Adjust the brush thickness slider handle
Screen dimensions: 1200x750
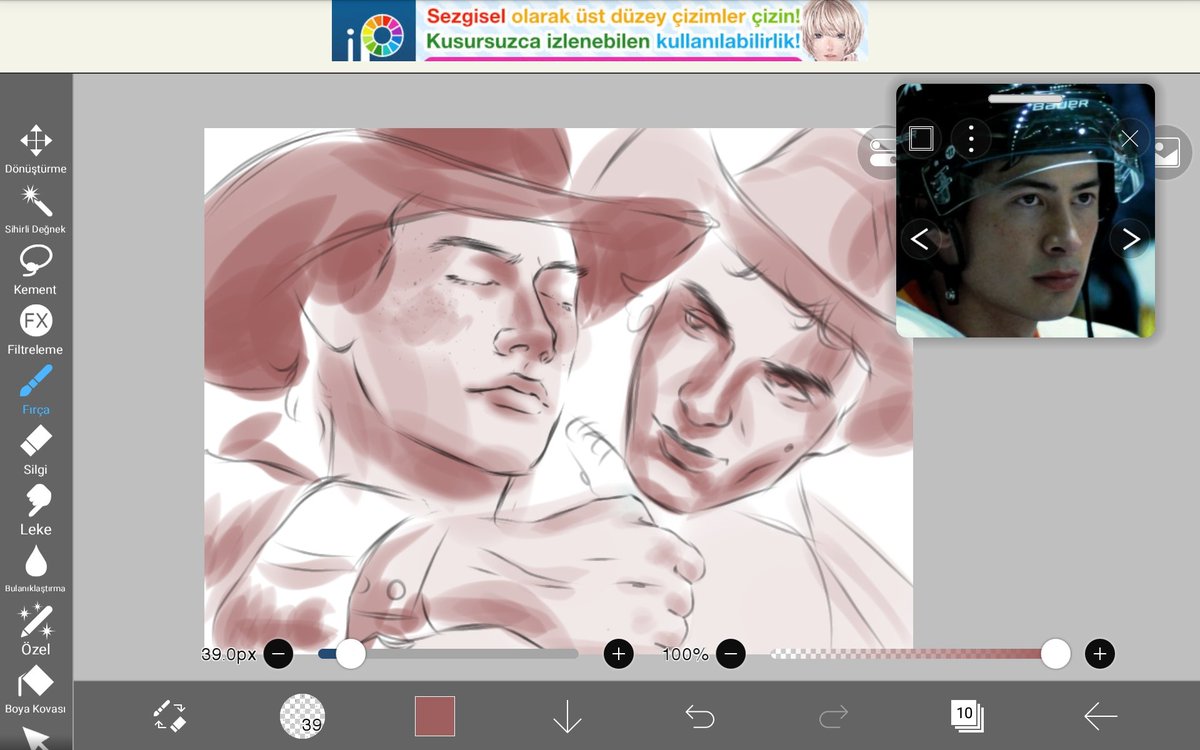click(350, 654)
